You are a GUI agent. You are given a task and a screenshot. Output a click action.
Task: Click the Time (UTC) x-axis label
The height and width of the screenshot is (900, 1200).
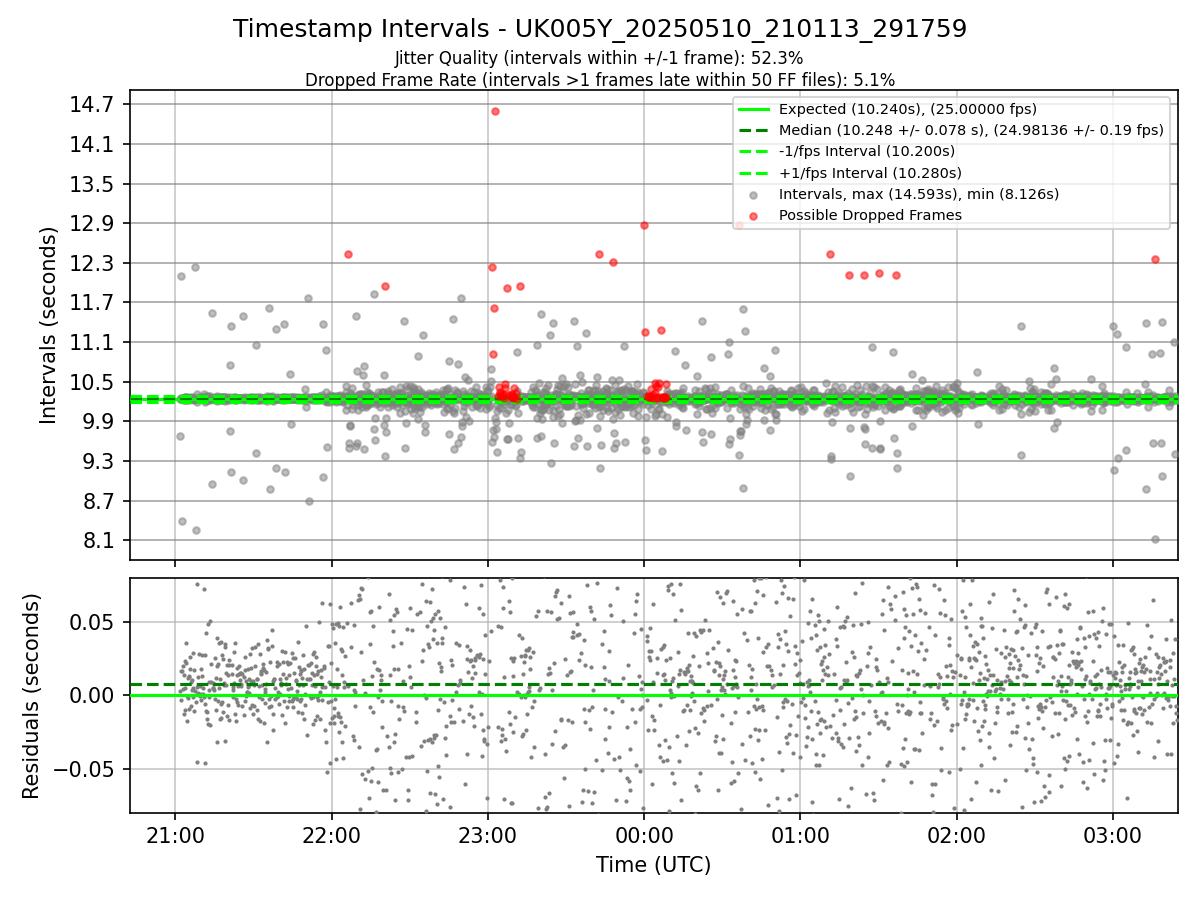click(x=653, y=865)
